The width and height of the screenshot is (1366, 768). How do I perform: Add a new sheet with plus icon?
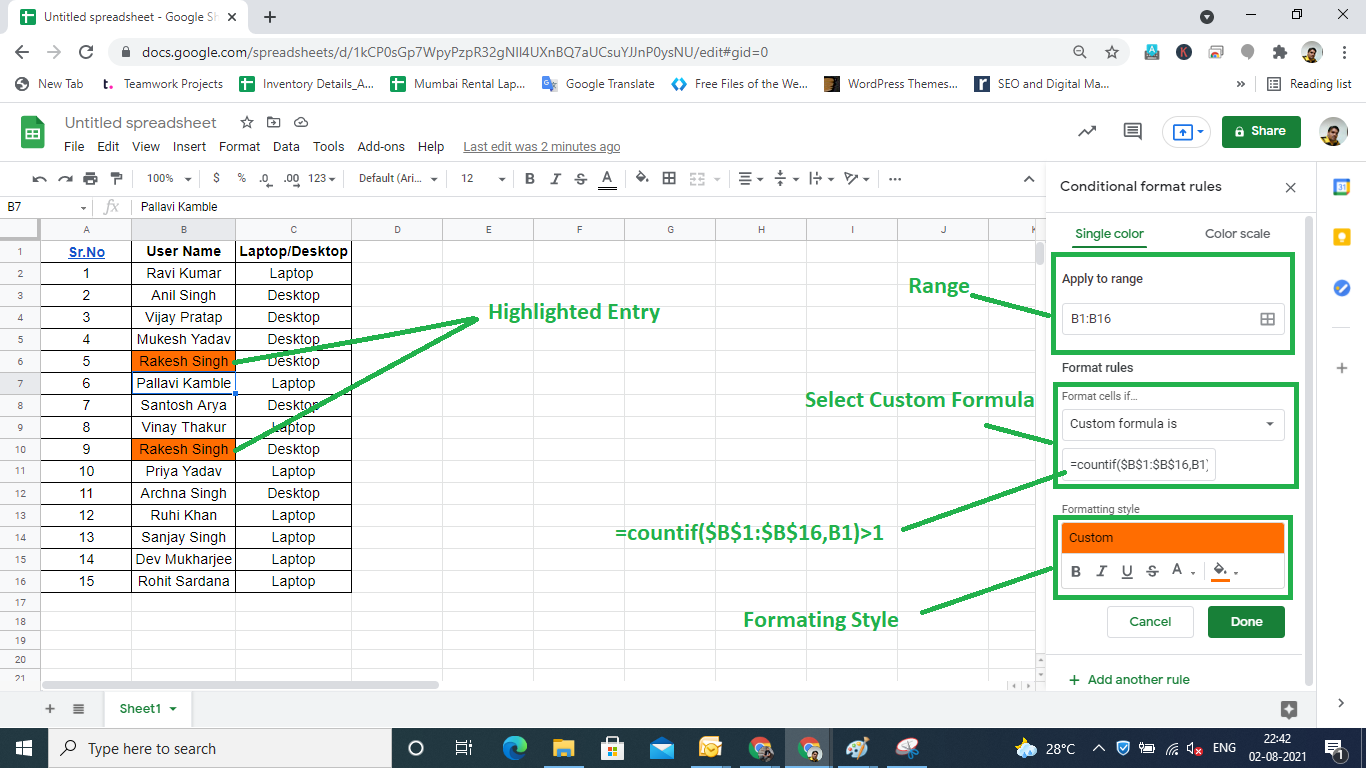(x=50, y=709)
